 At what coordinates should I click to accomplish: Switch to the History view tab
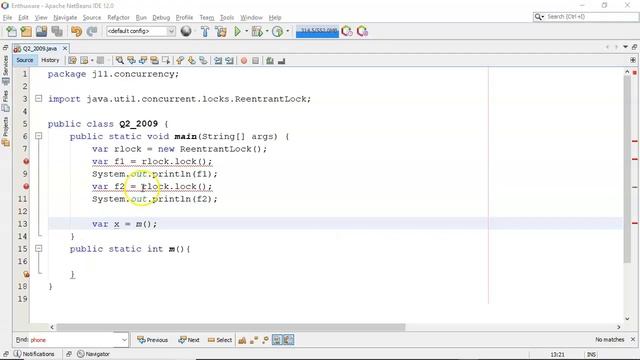tap(50, 60)
